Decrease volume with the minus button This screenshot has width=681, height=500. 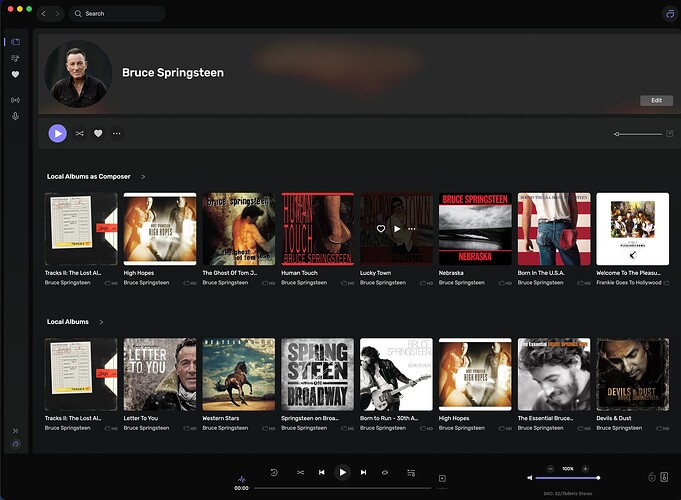coord(550,469)
